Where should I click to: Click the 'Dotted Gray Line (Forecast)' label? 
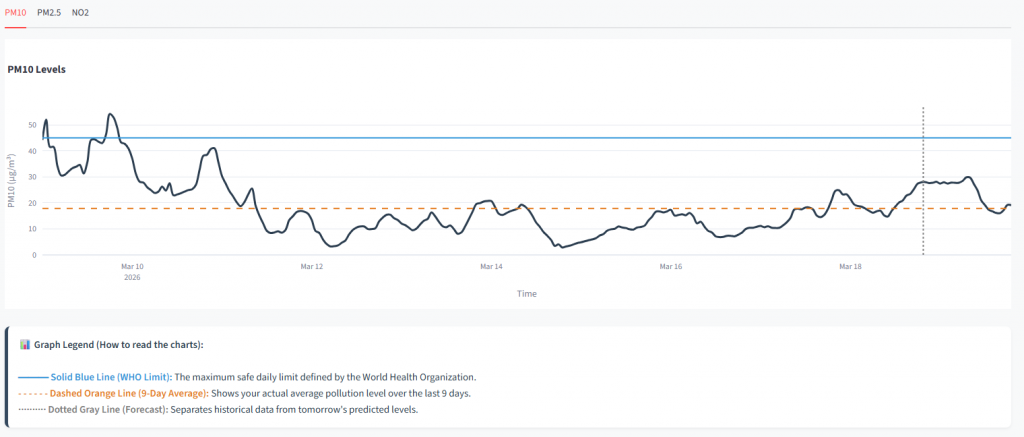[x=107, y=409]
